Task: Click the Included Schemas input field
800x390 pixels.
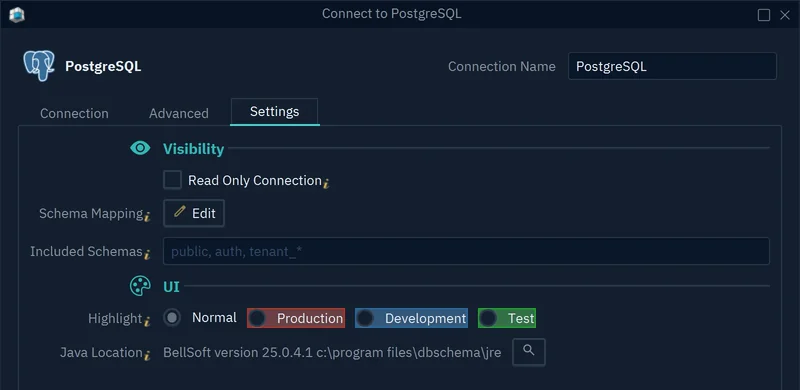Action: (x=466, y=251)
